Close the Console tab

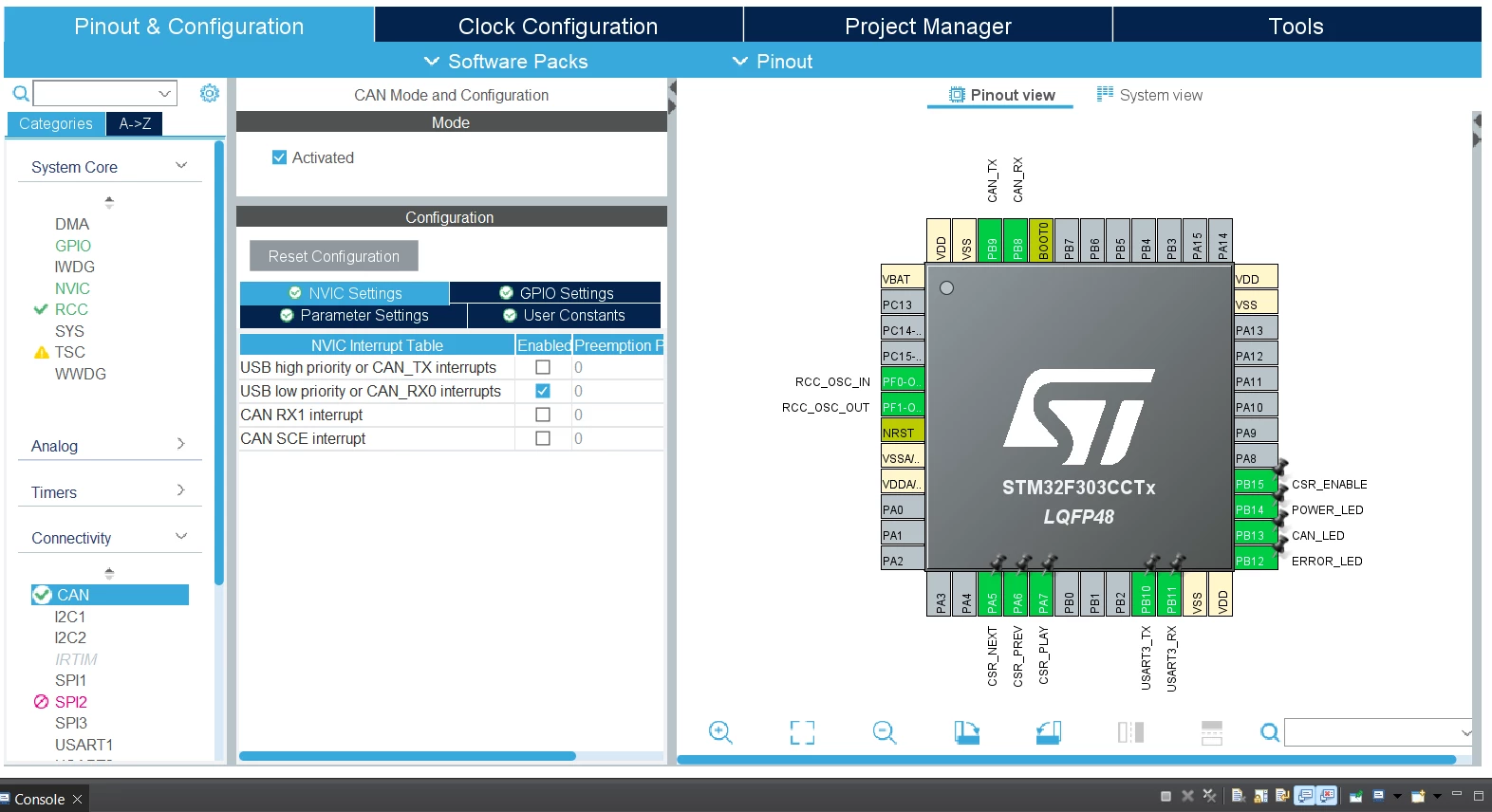click(77, 800)
